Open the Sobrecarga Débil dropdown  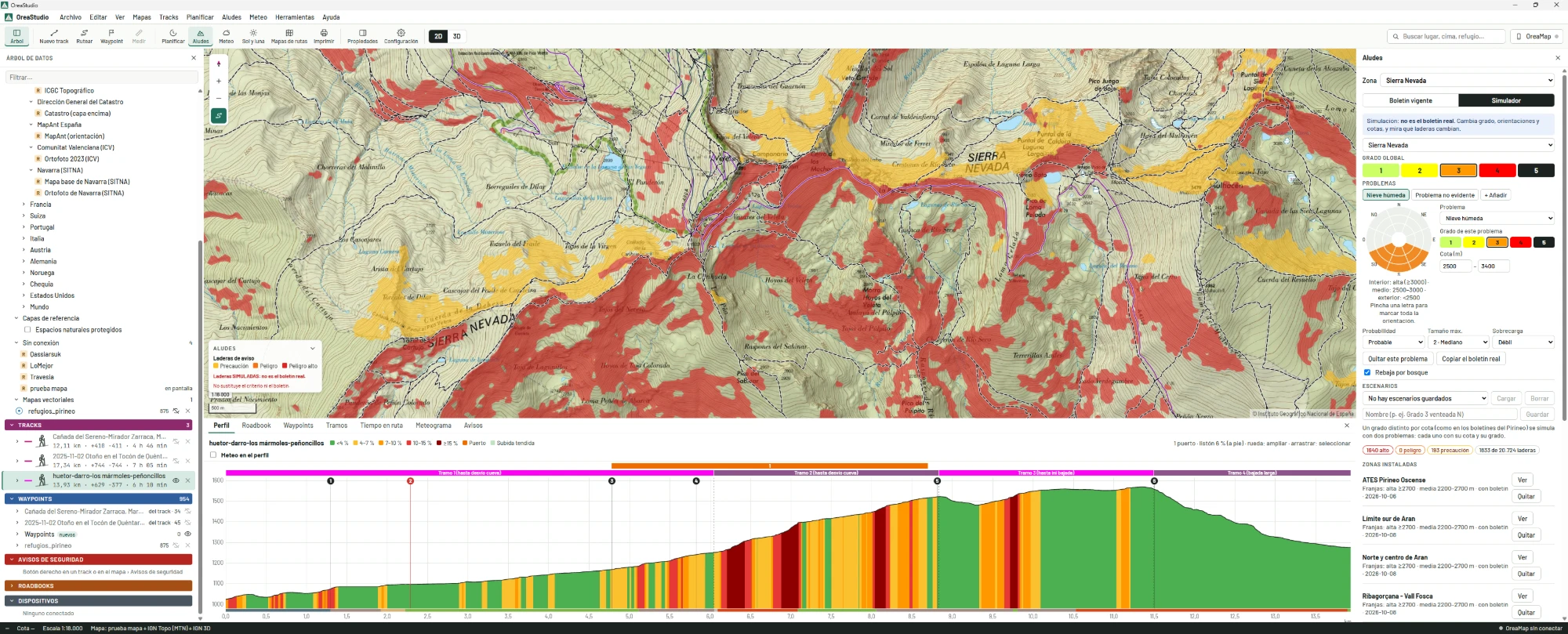(1523, 342)
